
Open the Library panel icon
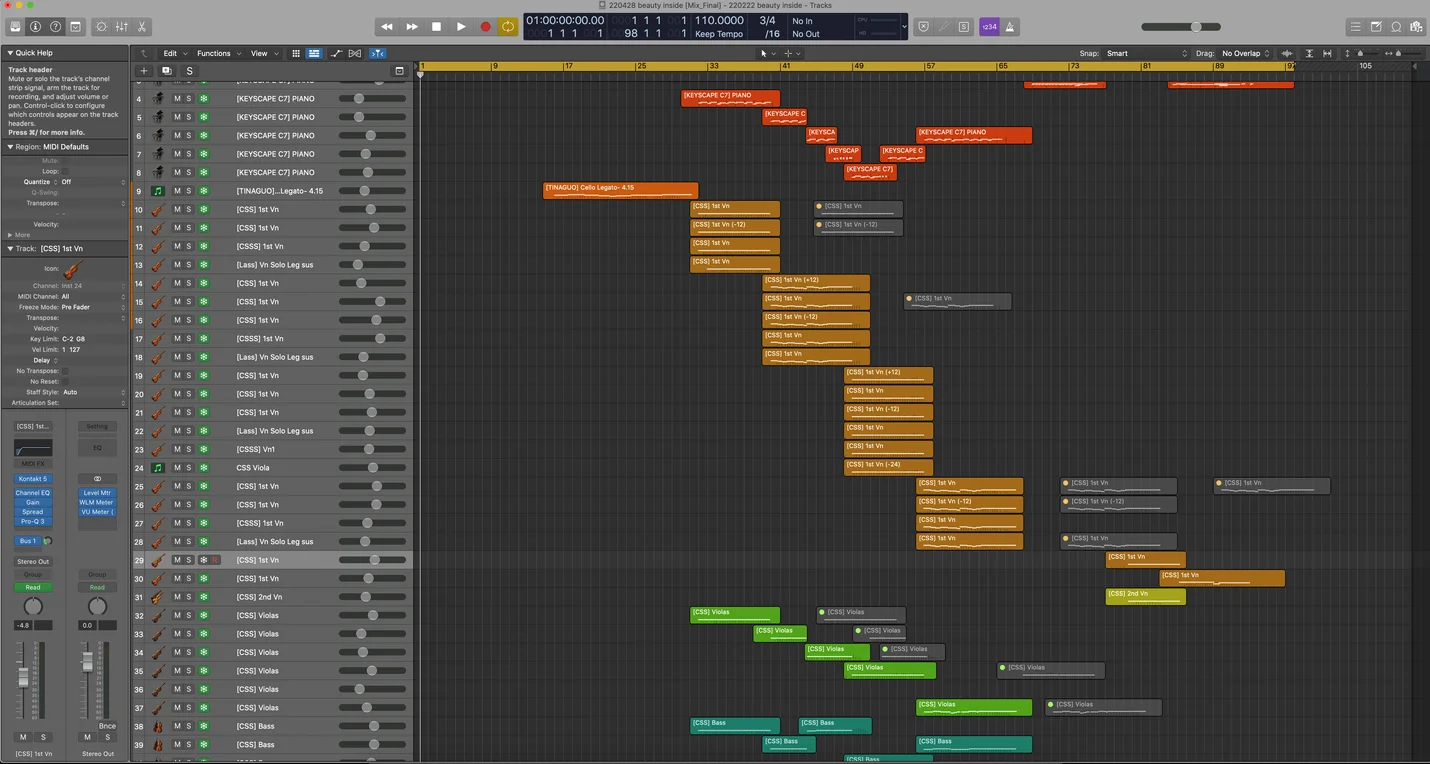click(x=15, y=26)
